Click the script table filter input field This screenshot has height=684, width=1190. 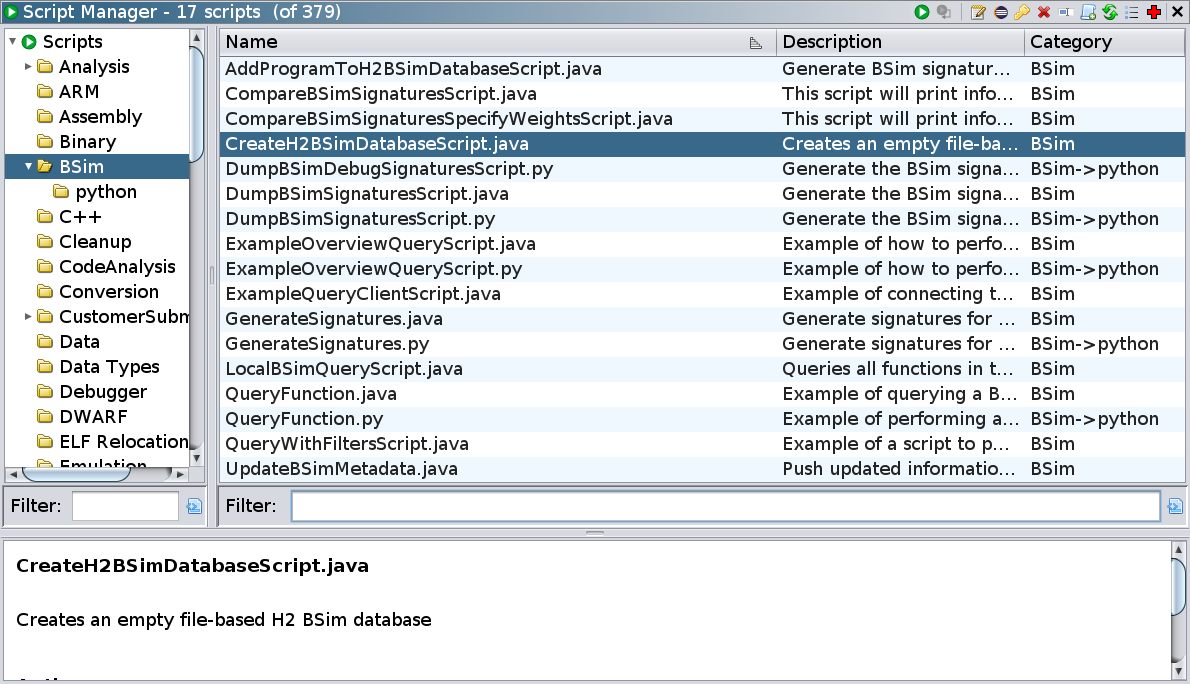pyautogui.click(x=725, y=505)
